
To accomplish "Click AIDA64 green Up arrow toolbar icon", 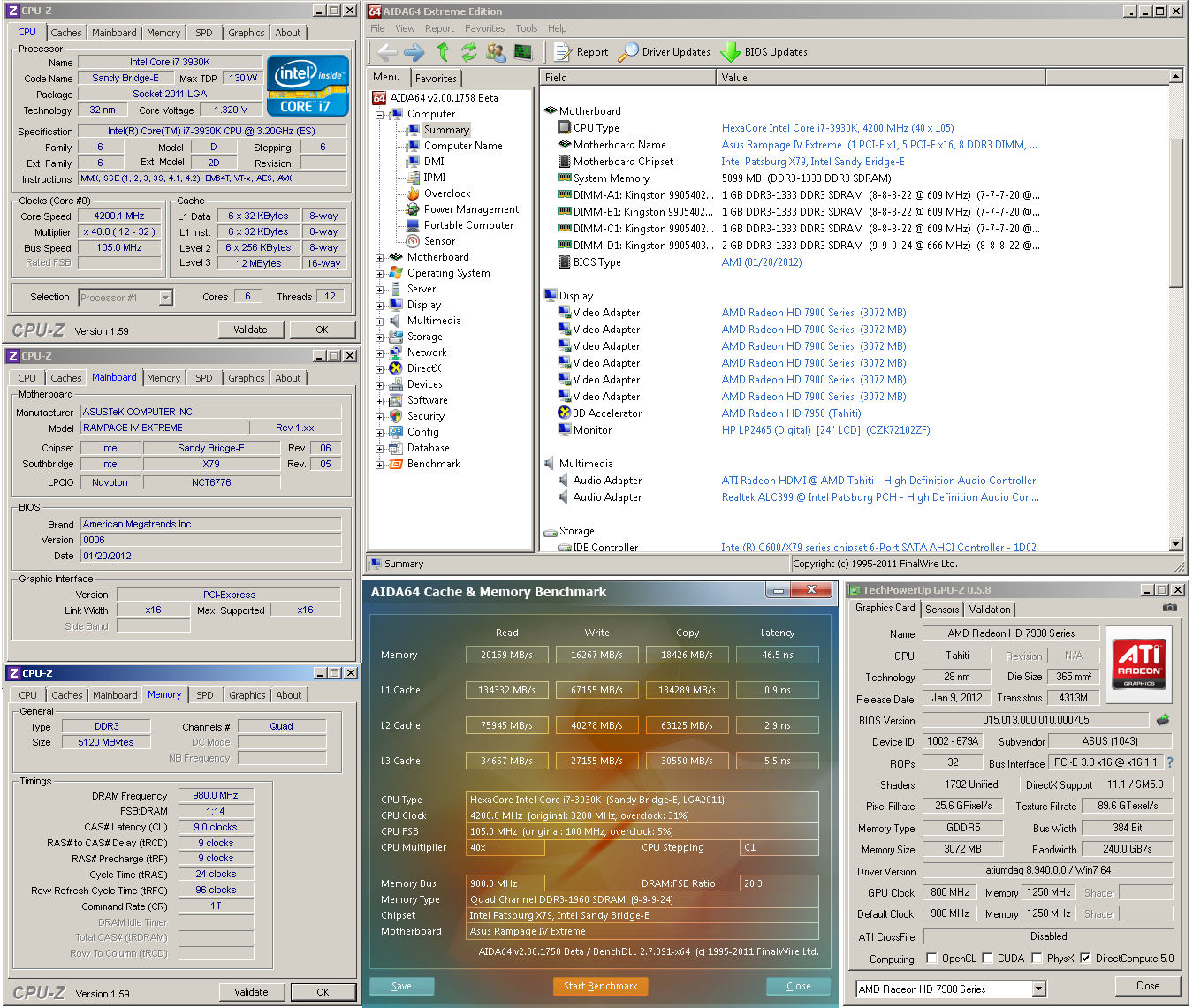I will [x=443, y=52].
